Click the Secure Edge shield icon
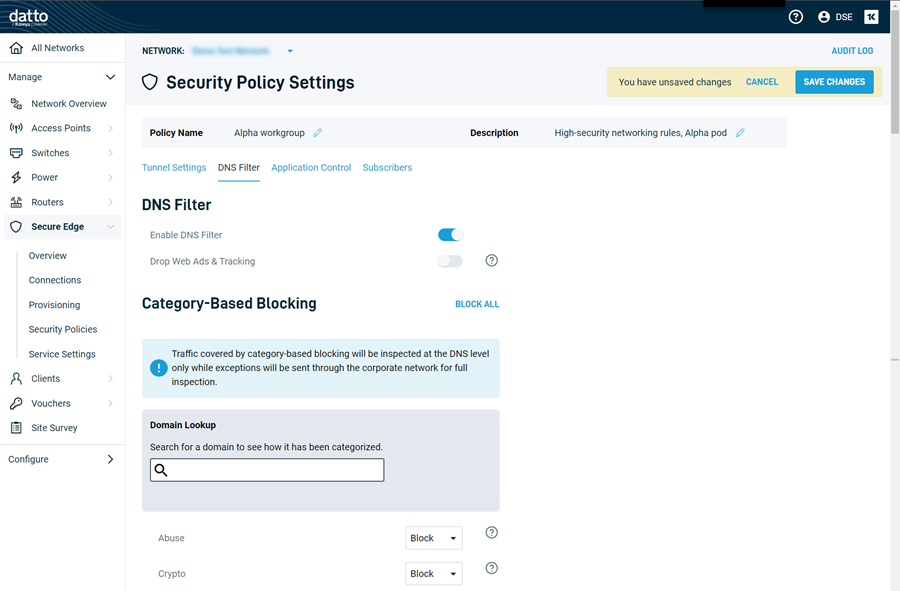Image resolution: width=900 pixels, height=591 pixels. click(x=16, y=226)
